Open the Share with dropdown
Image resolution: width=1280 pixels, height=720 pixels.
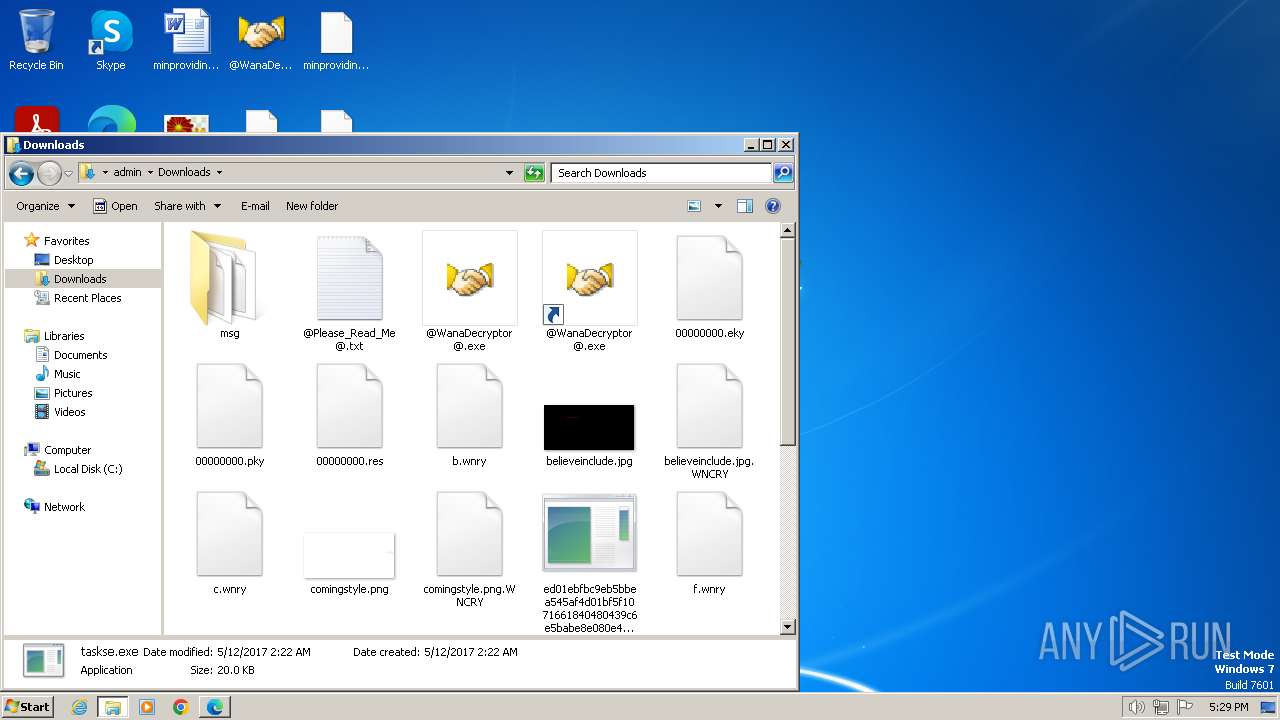pyautogui.click(x=187, y=206)
